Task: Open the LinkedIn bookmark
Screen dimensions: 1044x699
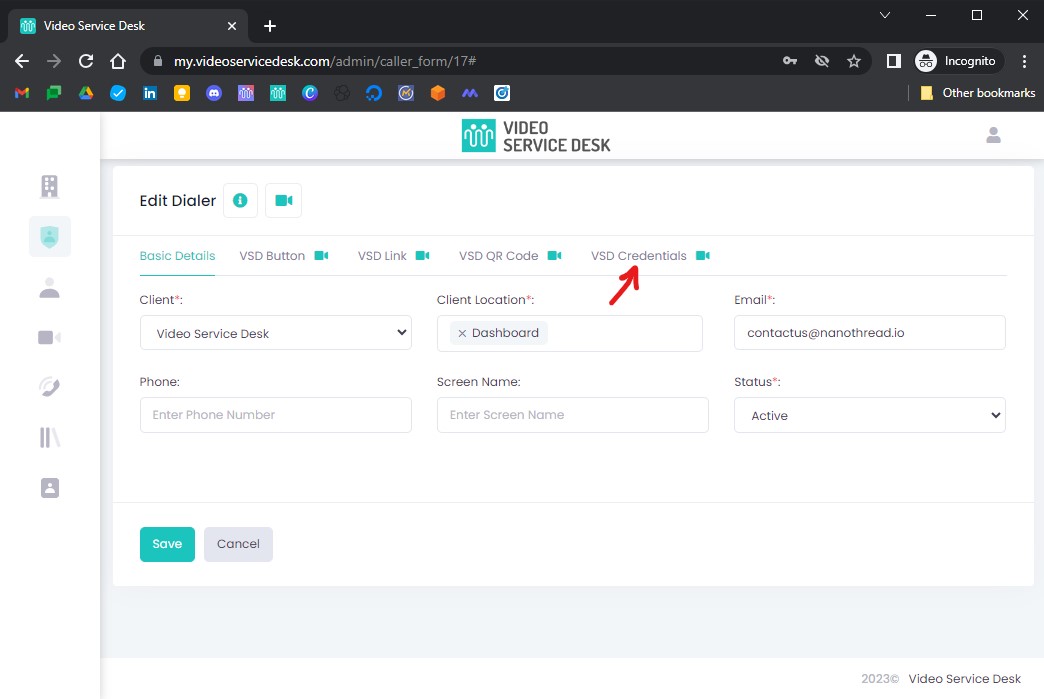Action: click(x=150, y=93)
